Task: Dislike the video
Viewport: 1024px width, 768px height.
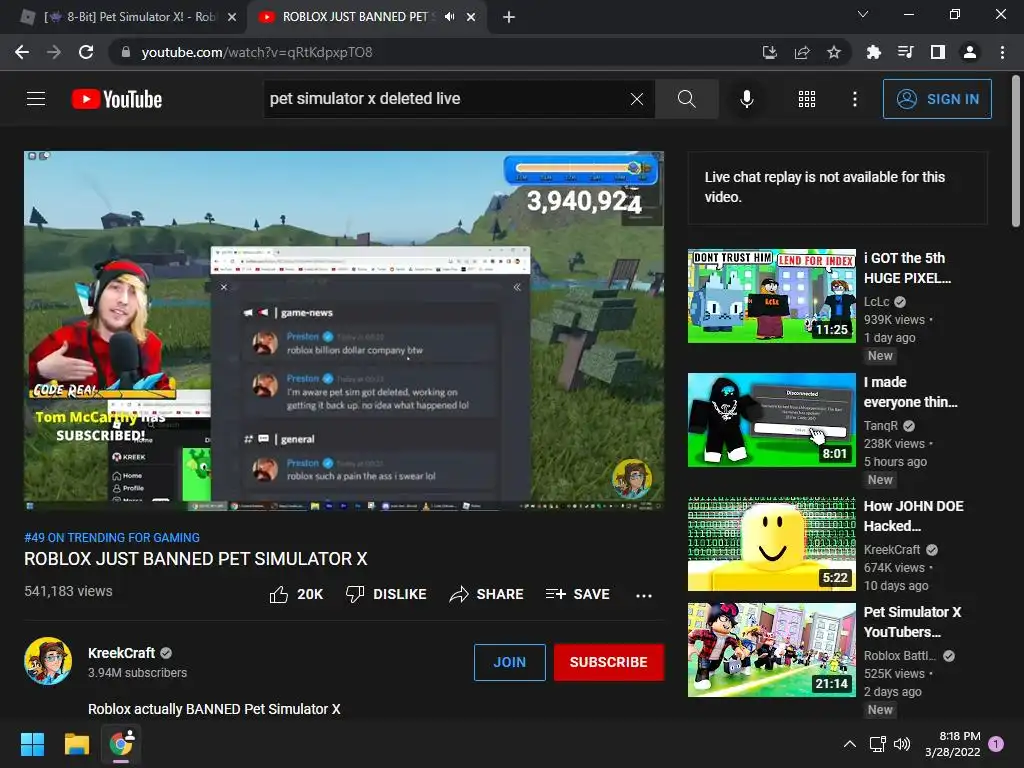Action: tap(386, 594)
